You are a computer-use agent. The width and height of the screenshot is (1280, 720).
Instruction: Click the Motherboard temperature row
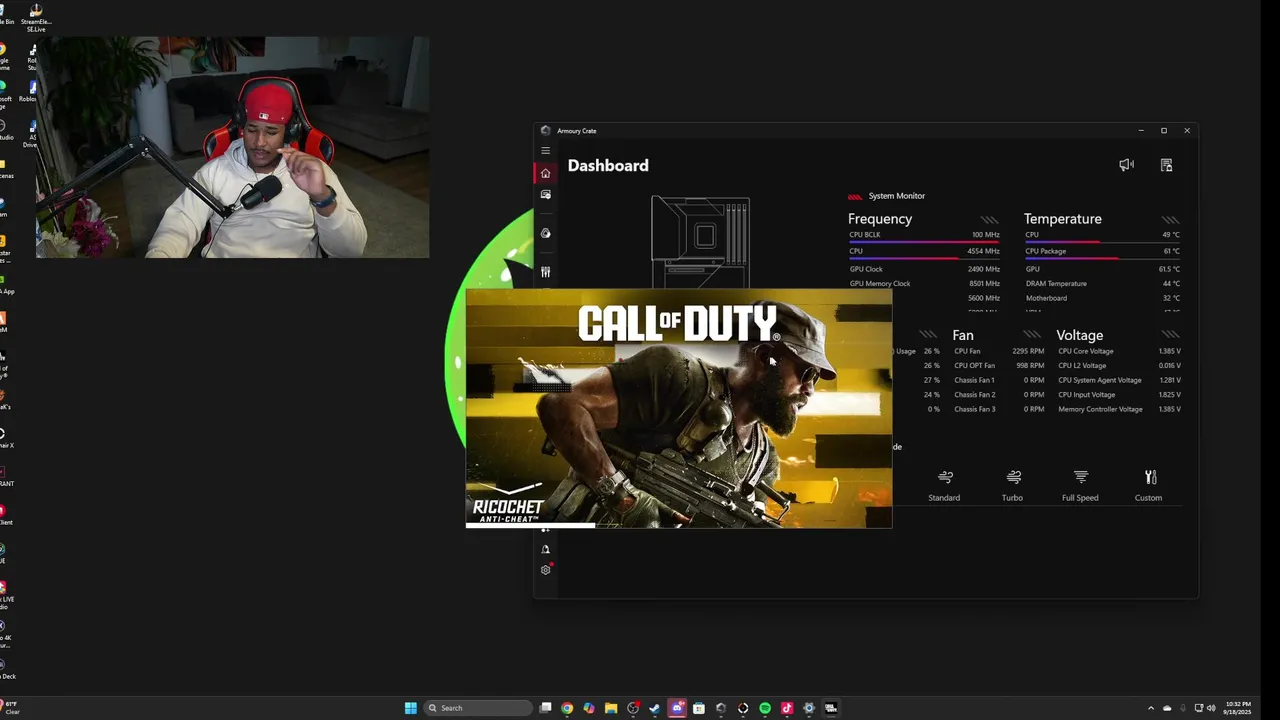(1102, 298)
